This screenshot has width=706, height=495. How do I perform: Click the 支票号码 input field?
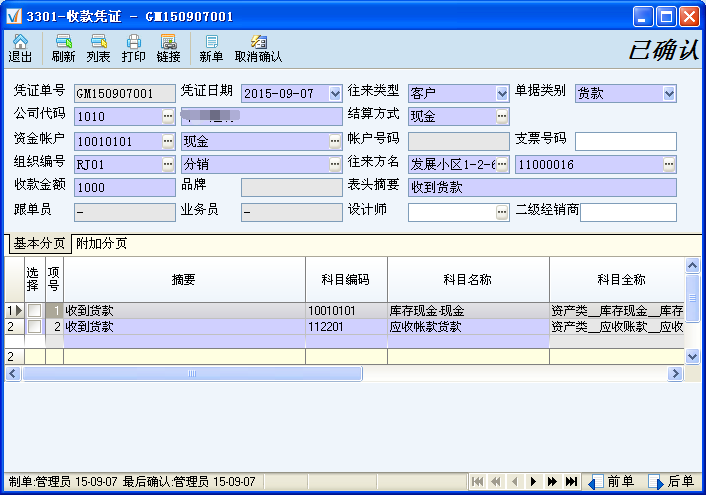626,141
